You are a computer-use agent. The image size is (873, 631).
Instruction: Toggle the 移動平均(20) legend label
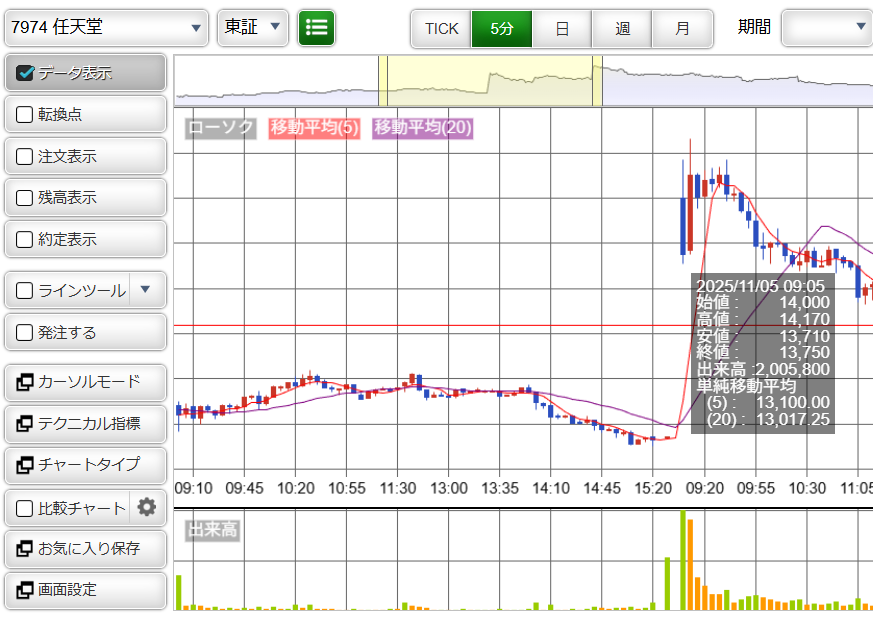tap(422, 128)
